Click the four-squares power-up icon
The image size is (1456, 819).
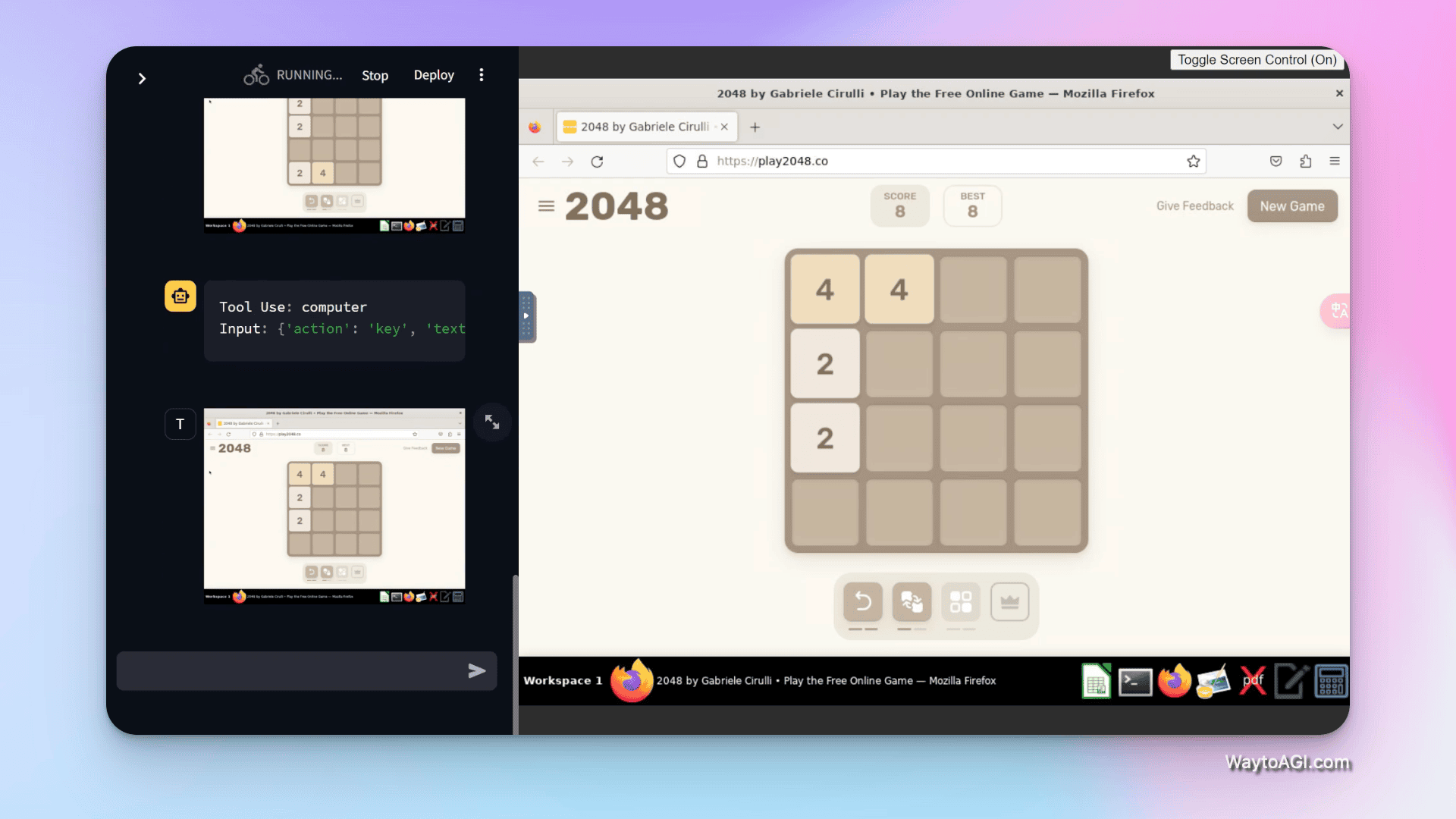tap(961, 602)
